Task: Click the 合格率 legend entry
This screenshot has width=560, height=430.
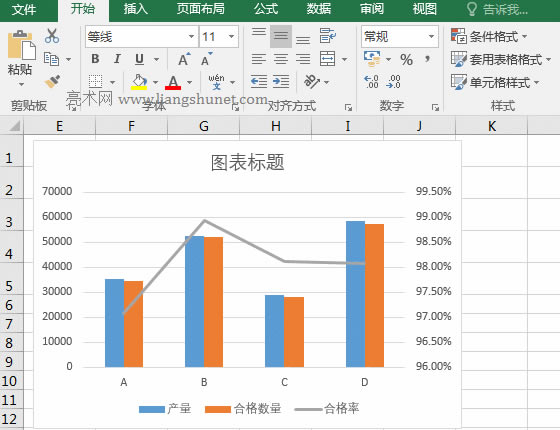Action: tap(327, 408)
